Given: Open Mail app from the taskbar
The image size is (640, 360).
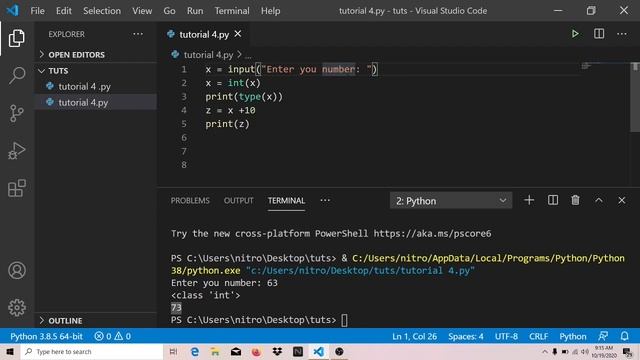Looking at the screenshot, I should coord(236,352).
